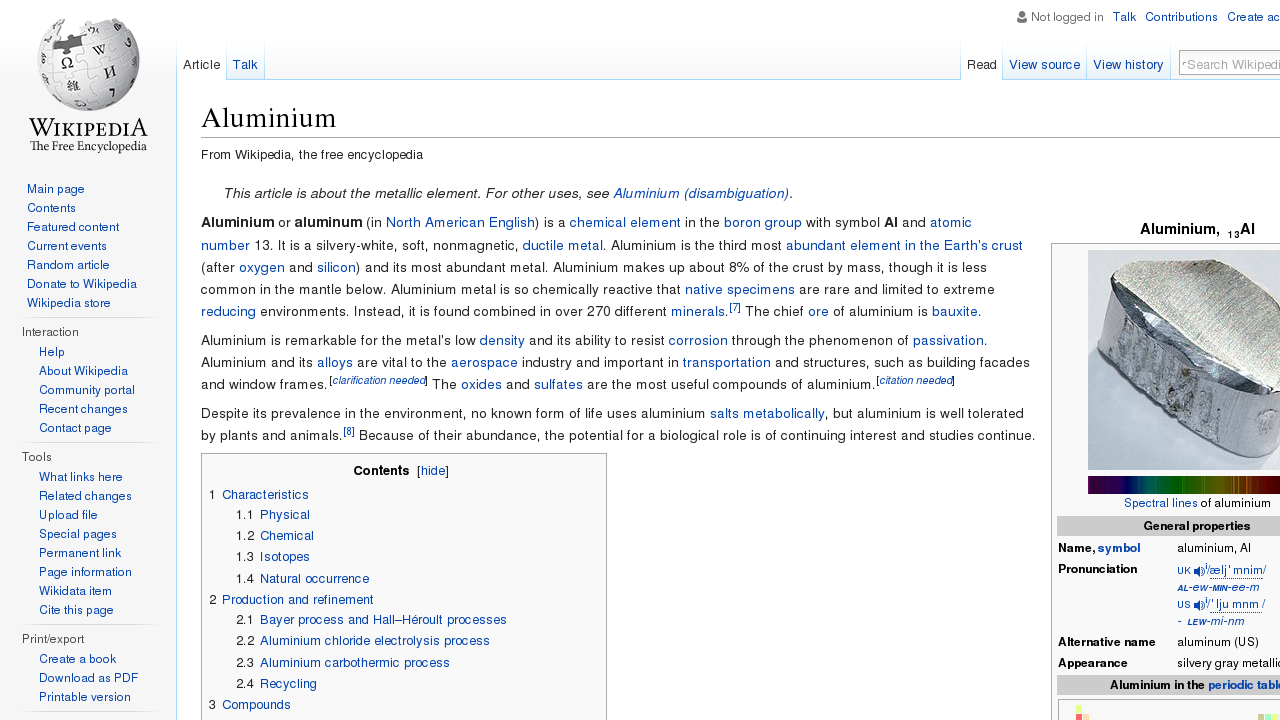Open Wikidata item link
The image size is (1280, 720).
pos(75,591)
